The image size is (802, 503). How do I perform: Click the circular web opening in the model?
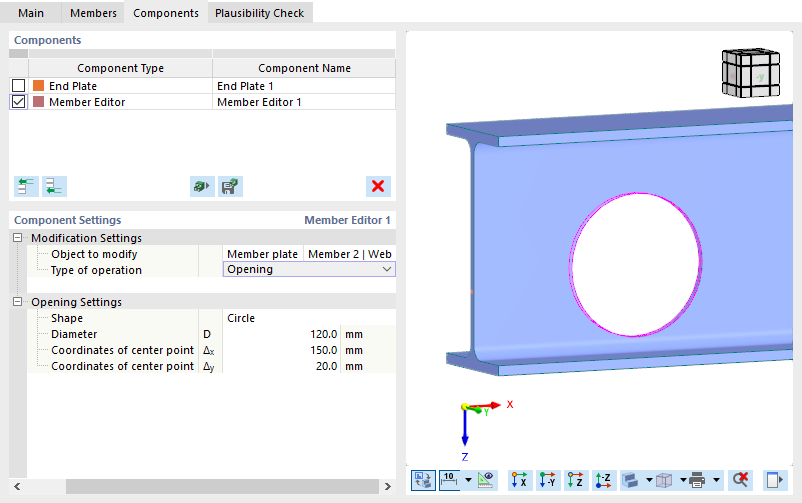click(x=635, y=265)
